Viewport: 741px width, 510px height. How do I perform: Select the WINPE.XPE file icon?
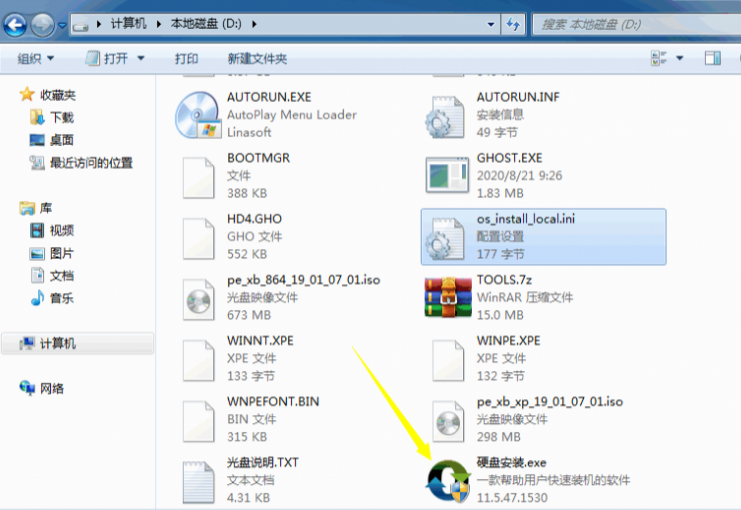coord(448,361)
